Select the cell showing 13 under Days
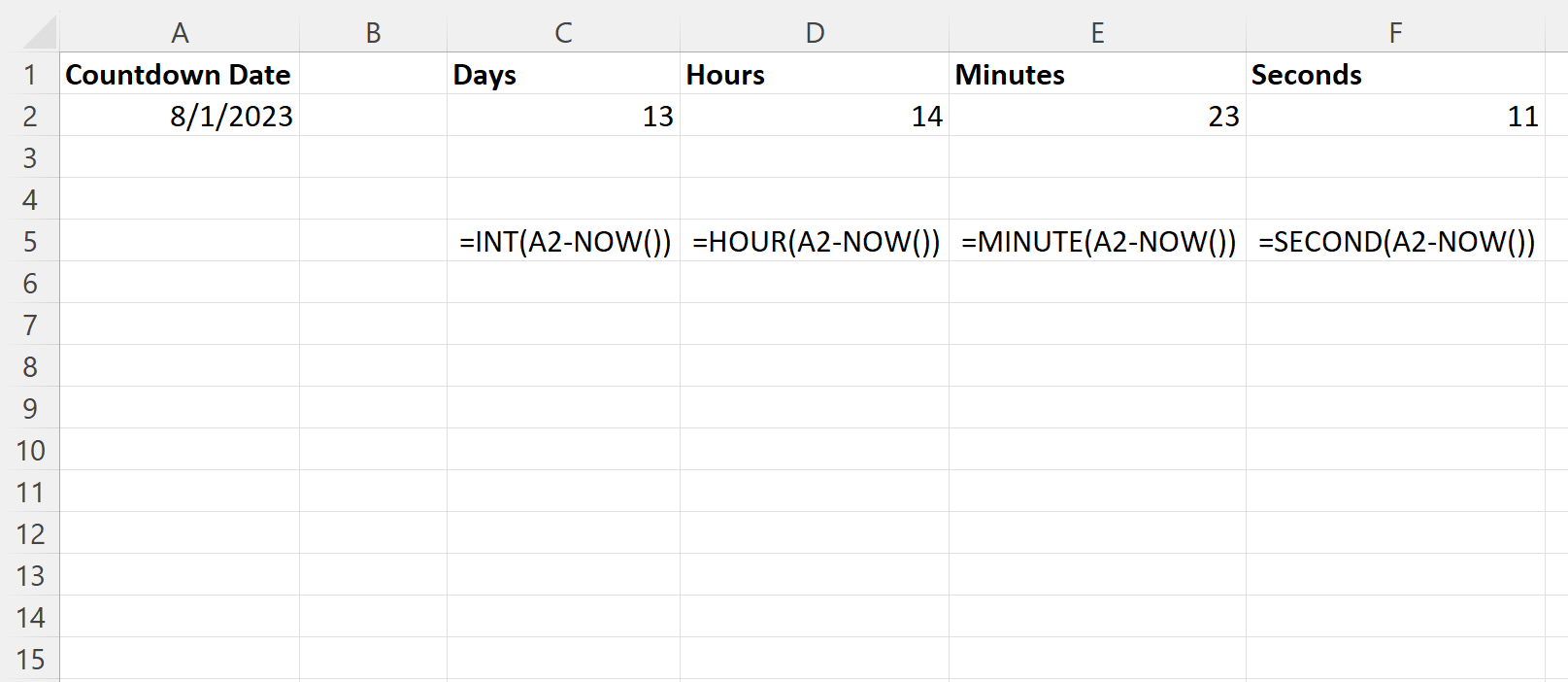Viewport: 1568px width, 682px height. (x=563, y=116)
